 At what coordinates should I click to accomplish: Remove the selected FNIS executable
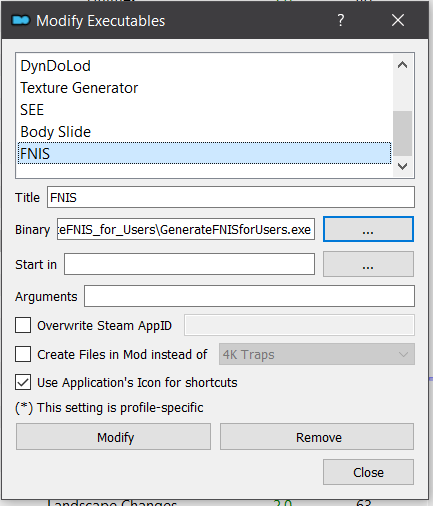pos(317,437)
